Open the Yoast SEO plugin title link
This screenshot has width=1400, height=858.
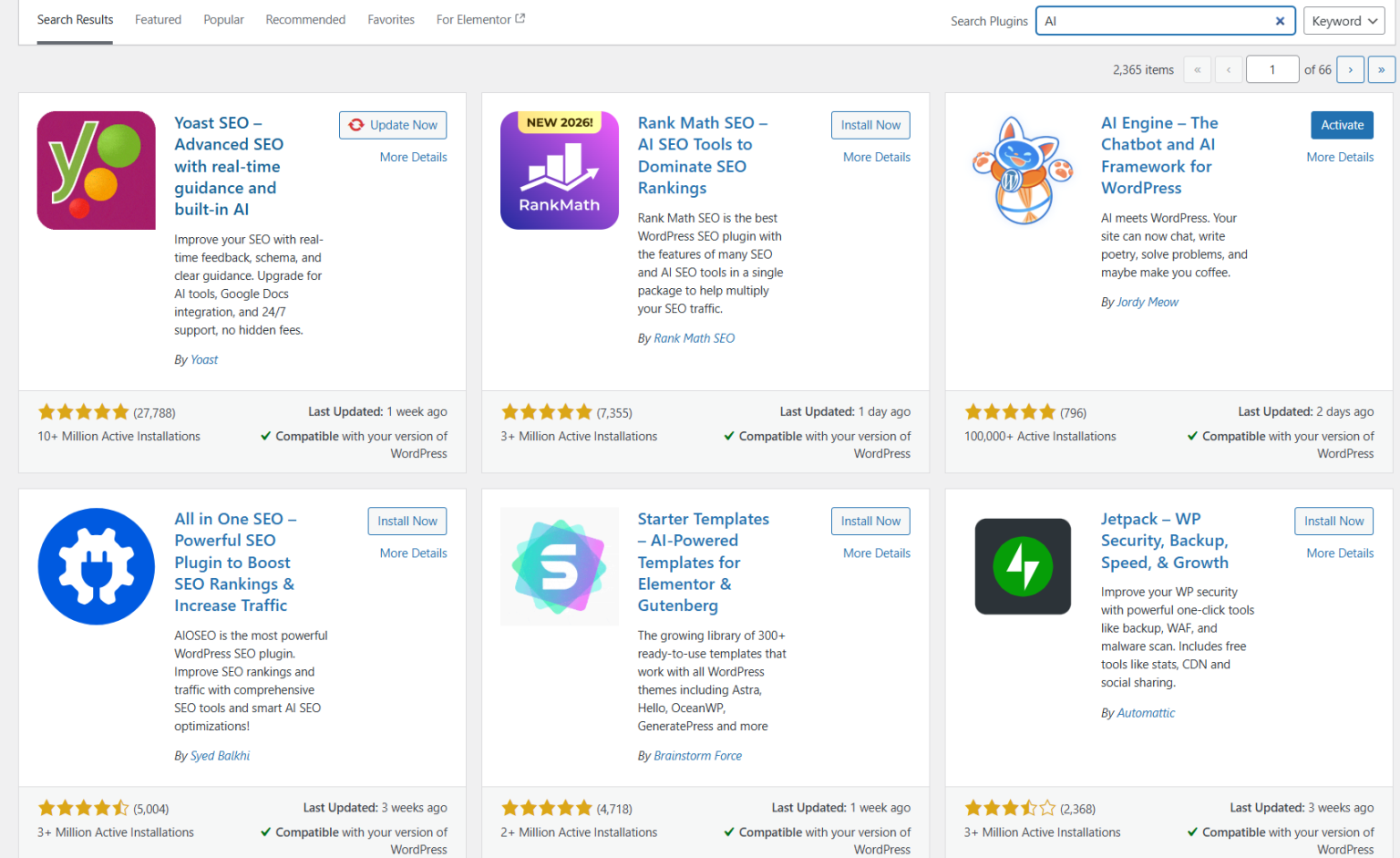pyautogui.click(x=229, y=166)
